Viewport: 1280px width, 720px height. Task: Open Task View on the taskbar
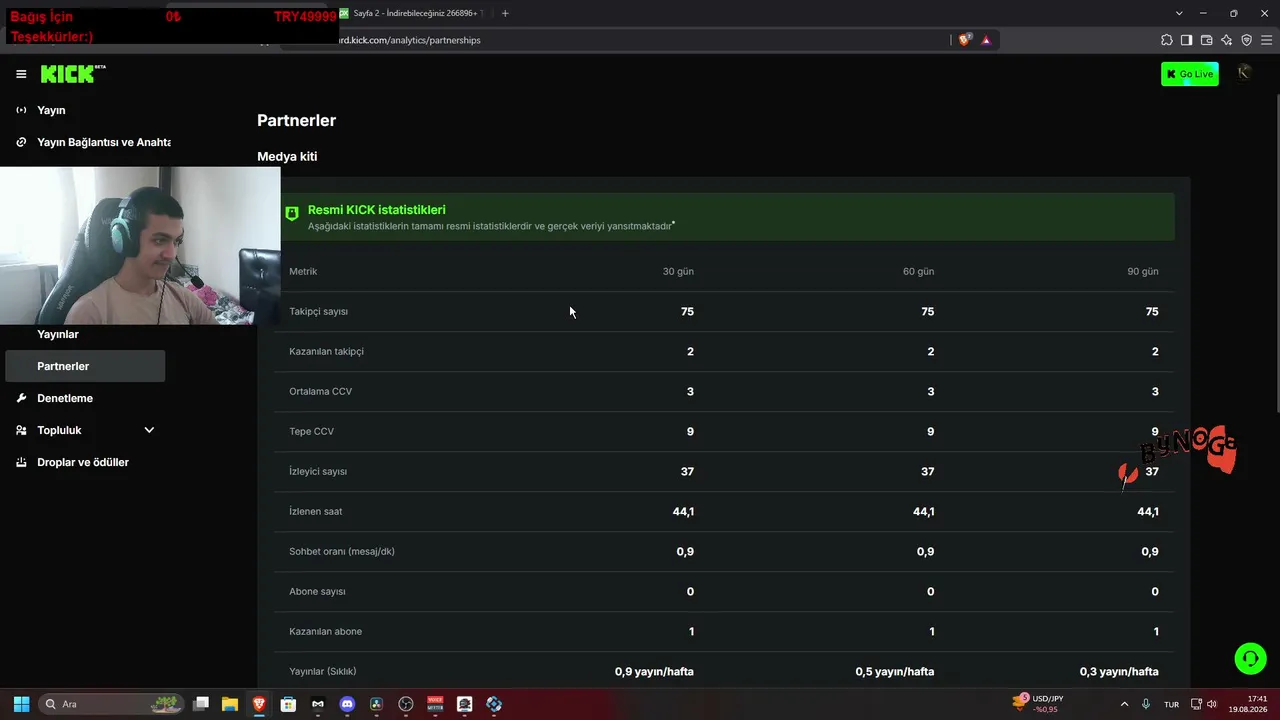[x=201, y=704]
